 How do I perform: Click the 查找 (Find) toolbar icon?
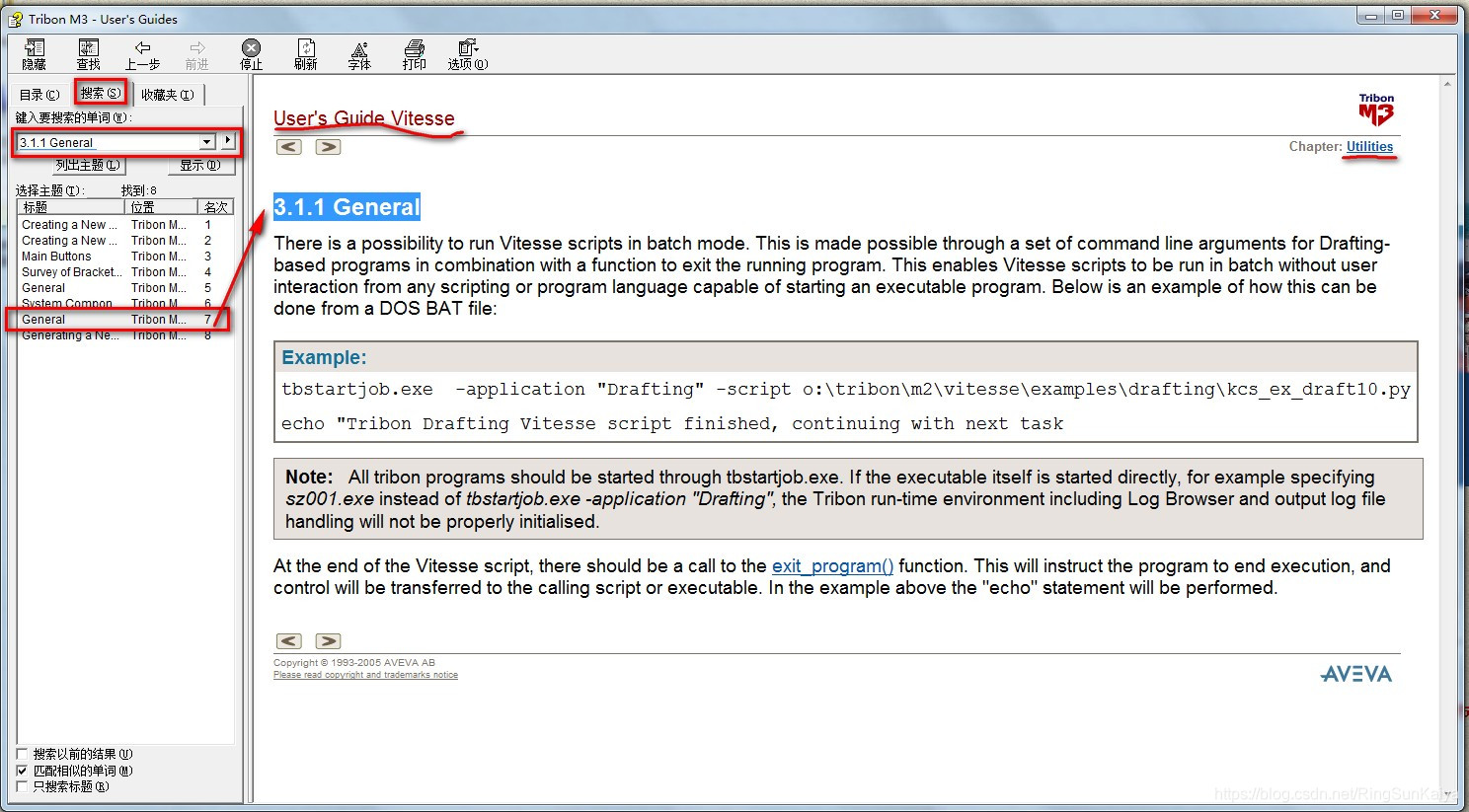pos(89,54)
